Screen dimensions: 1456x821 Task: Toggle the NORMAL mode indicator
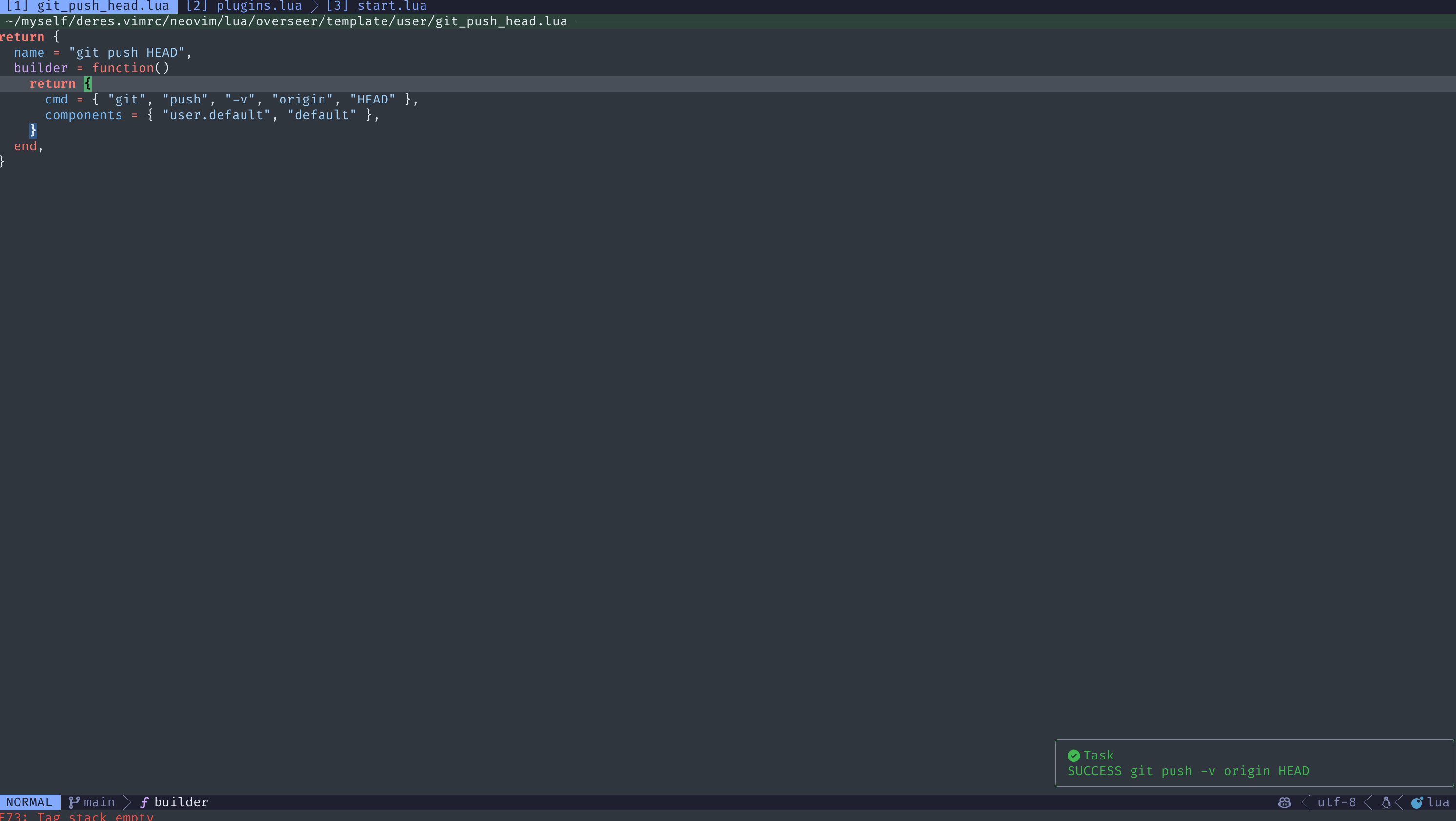(30, 802)
